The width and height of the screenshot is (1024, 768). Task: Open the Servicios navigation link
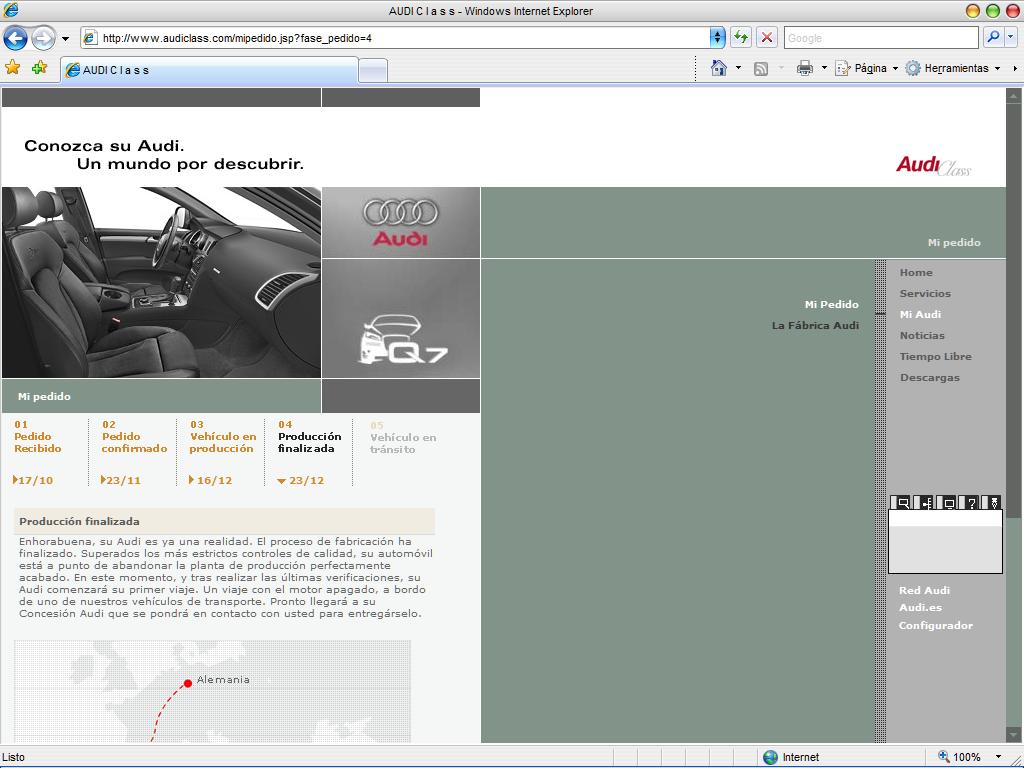pos(925,293)
